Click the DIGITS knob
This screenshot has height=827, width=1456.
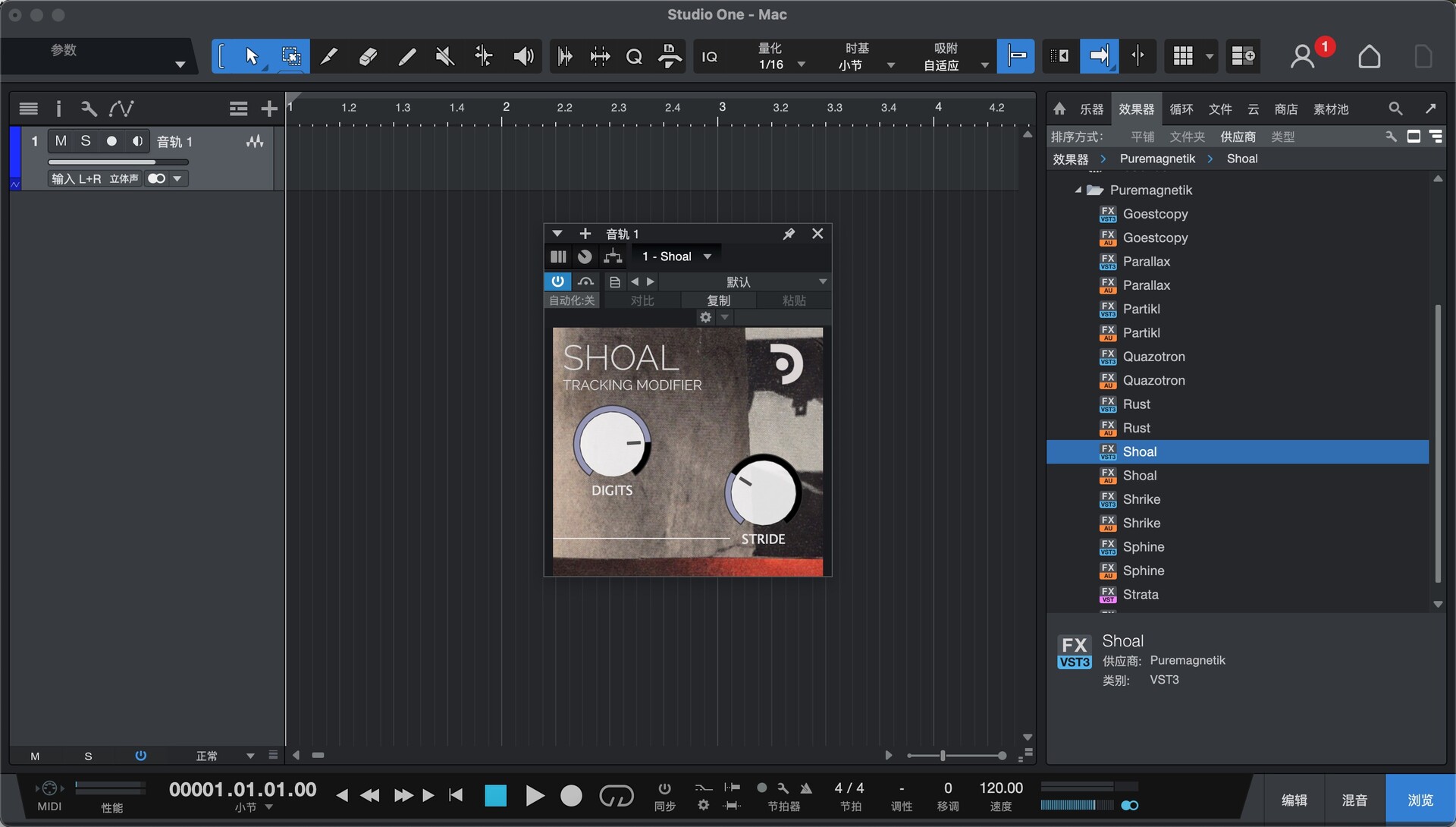(612, 444)
